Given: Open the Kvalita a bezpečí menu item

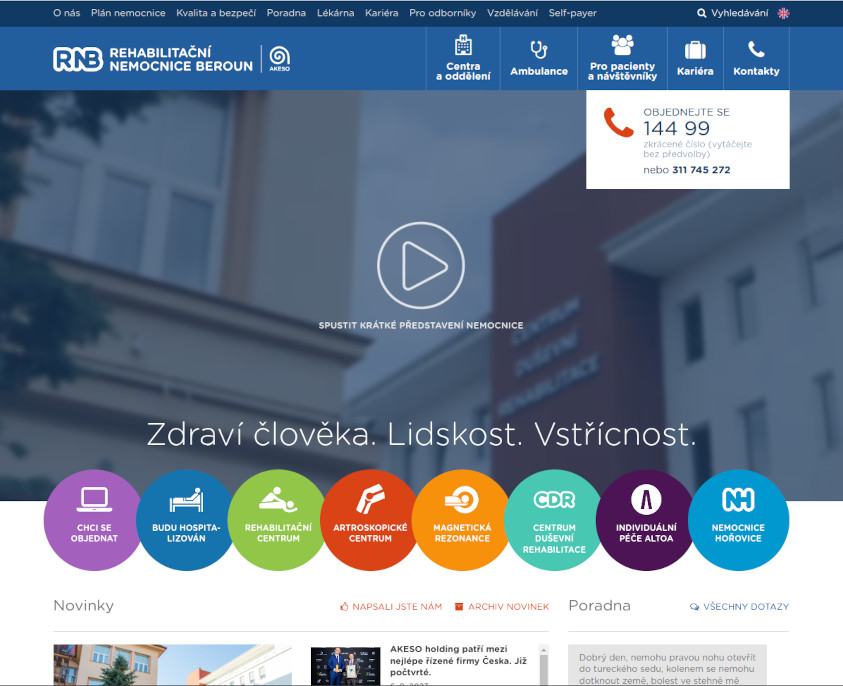Looking at the screenshot, I should (216, 13).
